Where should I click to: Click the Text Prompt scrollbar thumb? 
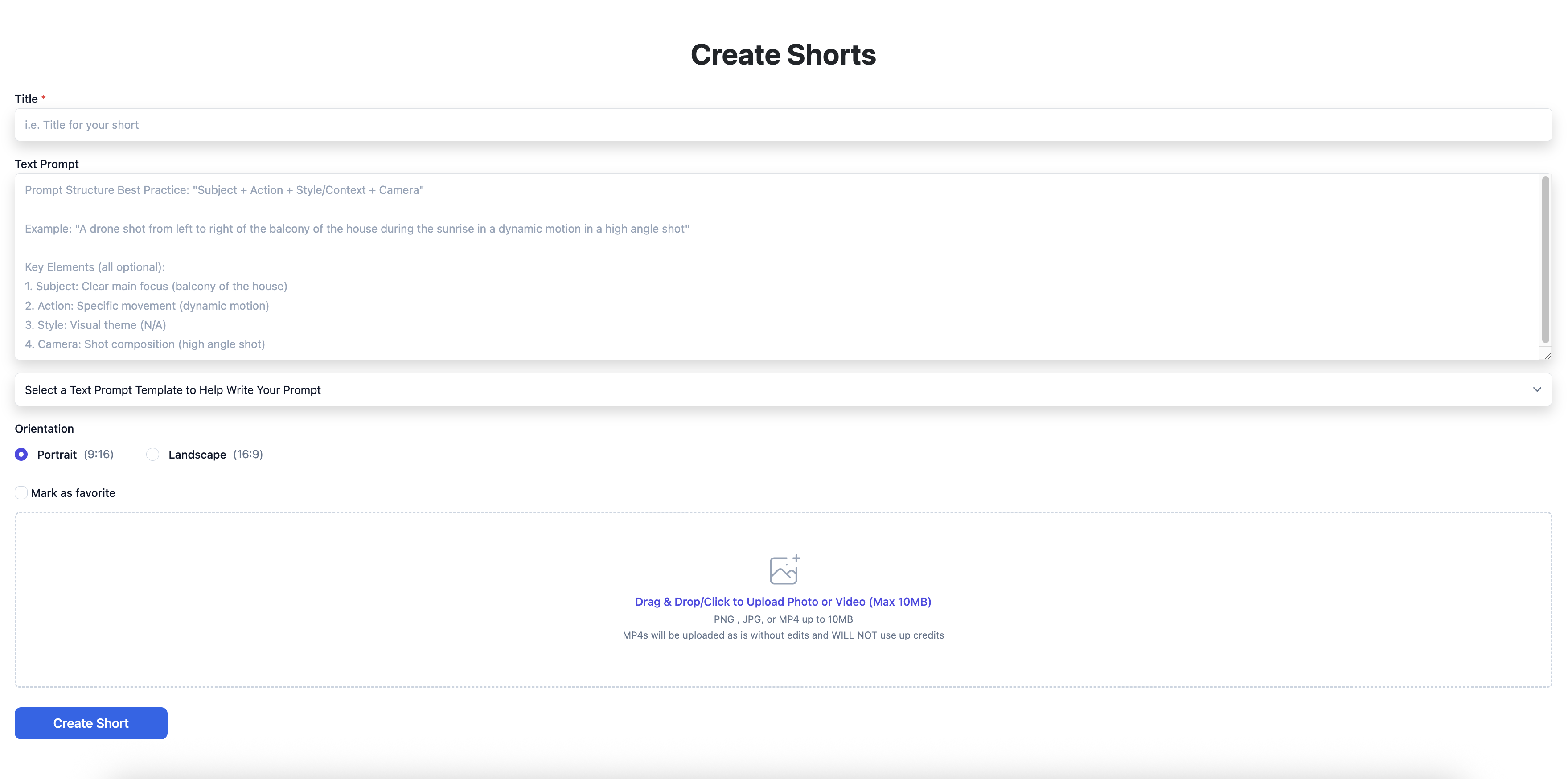(x=1545, y=259)
